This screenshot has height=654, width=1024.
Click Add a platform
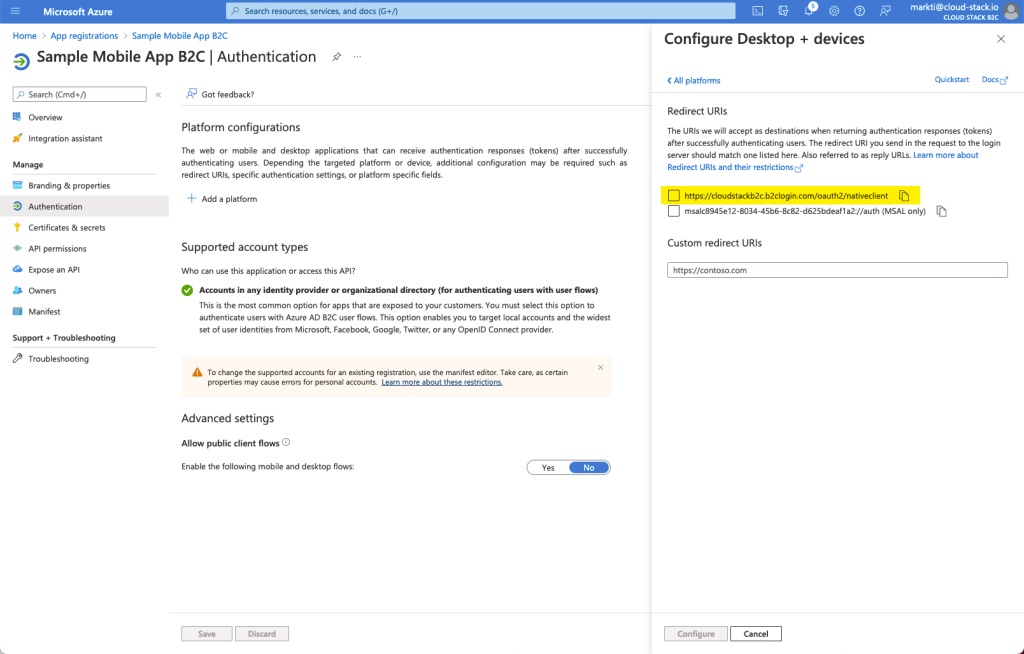pyautogui.click(x=229, y=199)
